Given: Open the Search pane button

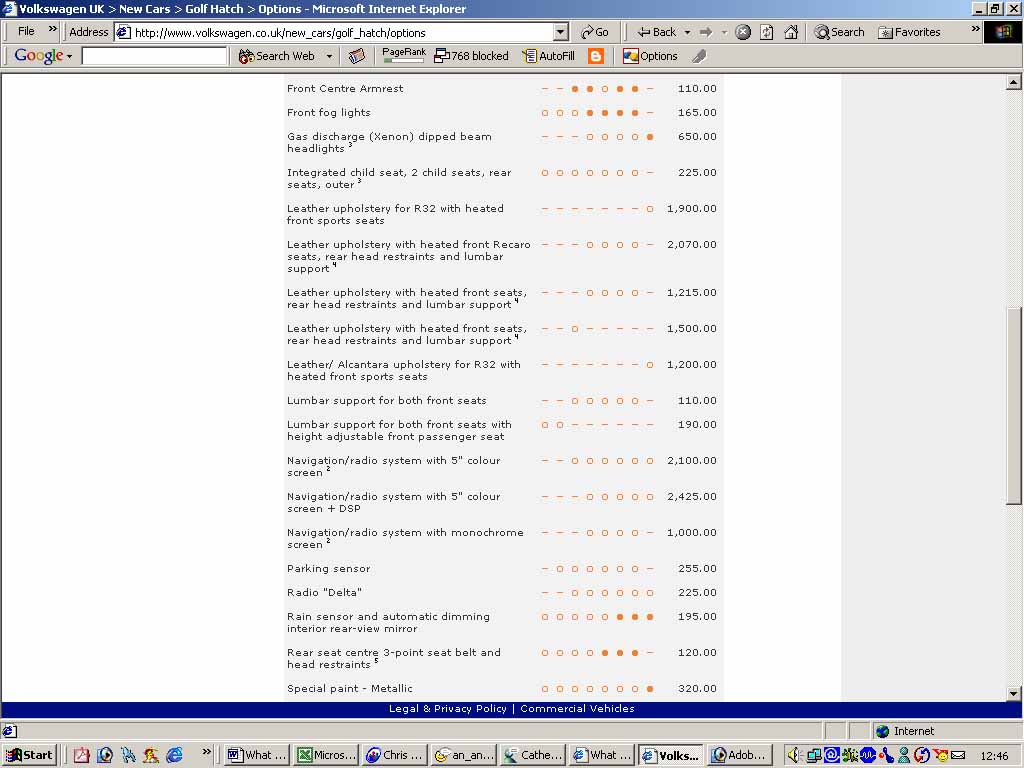Looking at the screenshot, I should tap(839, 32).
